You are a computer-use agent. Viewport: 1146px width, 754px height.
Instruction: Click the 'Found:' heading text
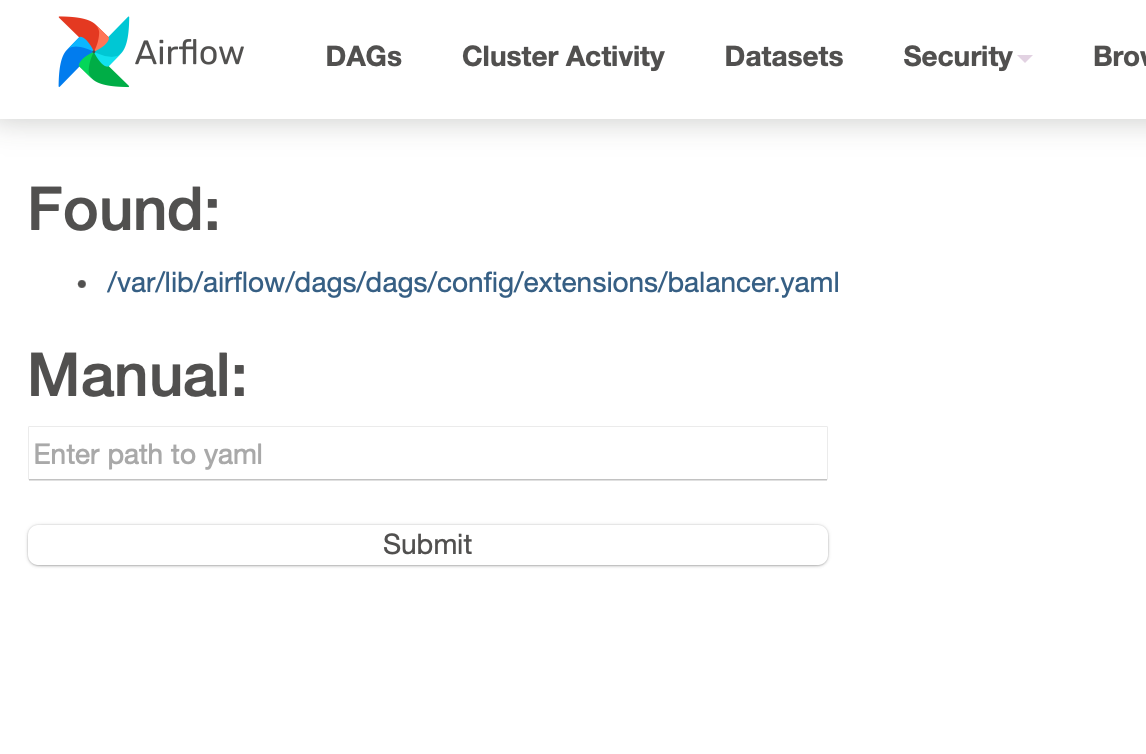tap(124, 209)
